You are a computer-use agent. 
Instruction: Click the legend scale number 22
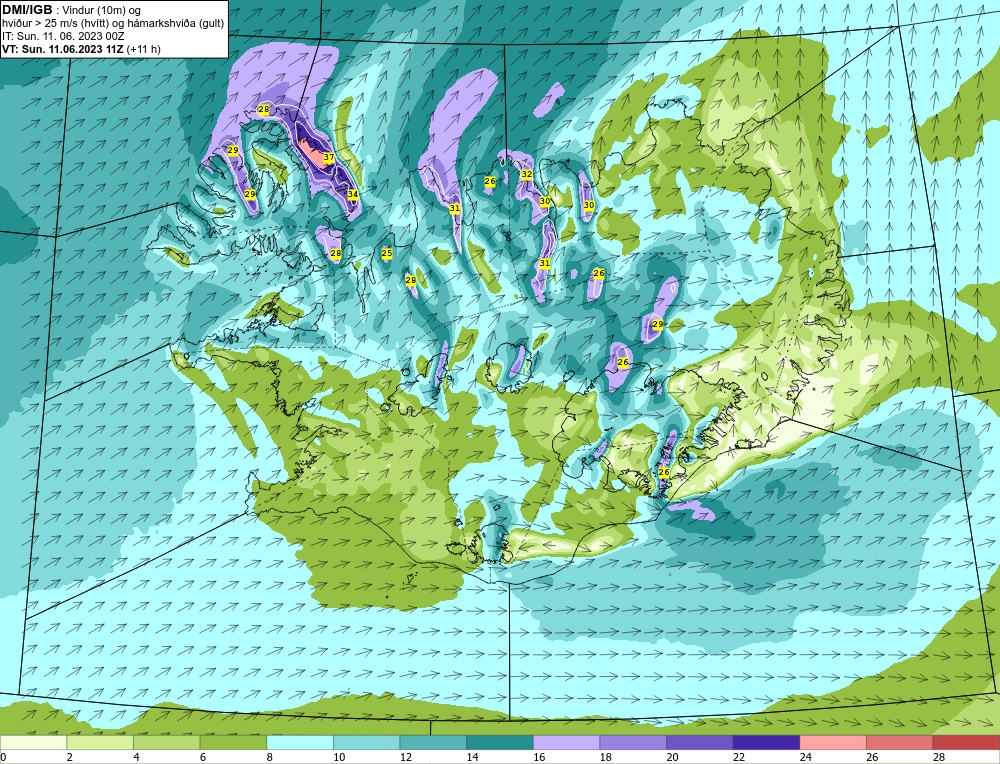pos(739,757)
